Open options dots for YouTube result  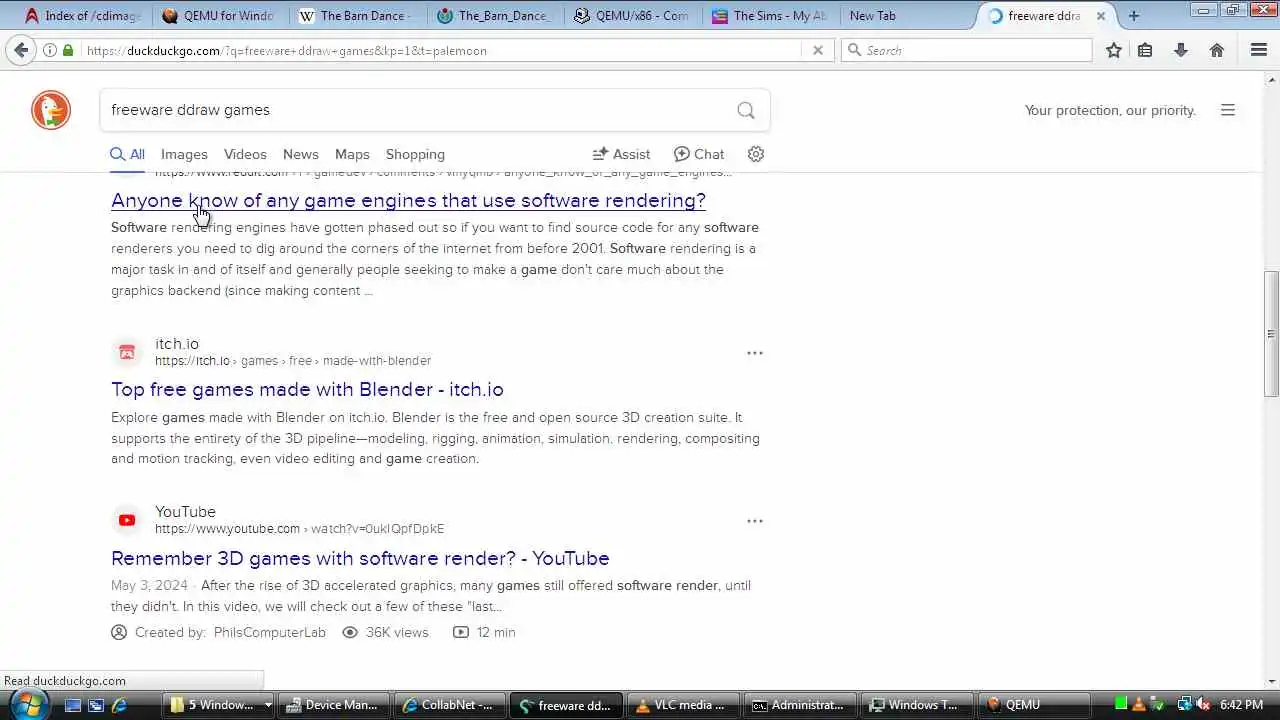pyautogui.click(x=755, y=521)
